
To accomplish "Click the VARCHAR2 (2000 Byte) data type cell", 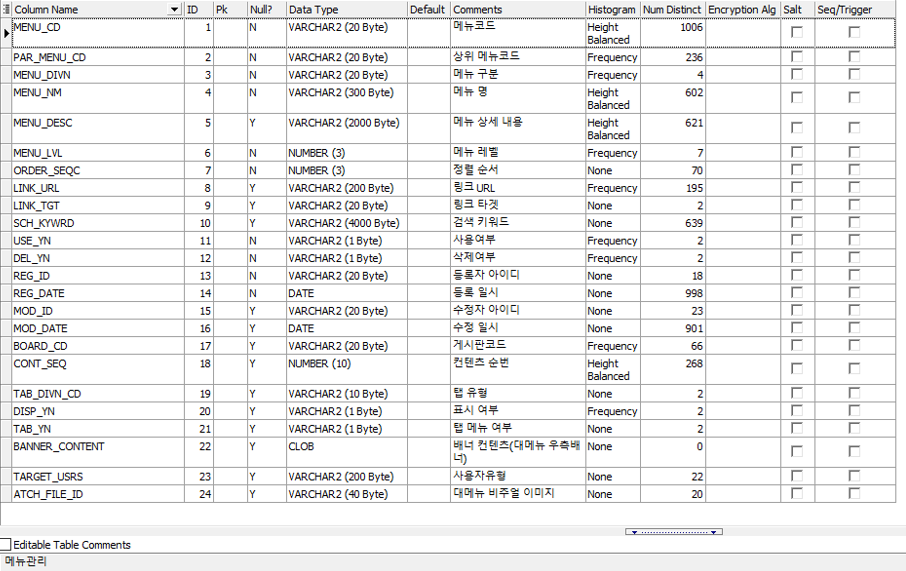I will click(347, 128).
